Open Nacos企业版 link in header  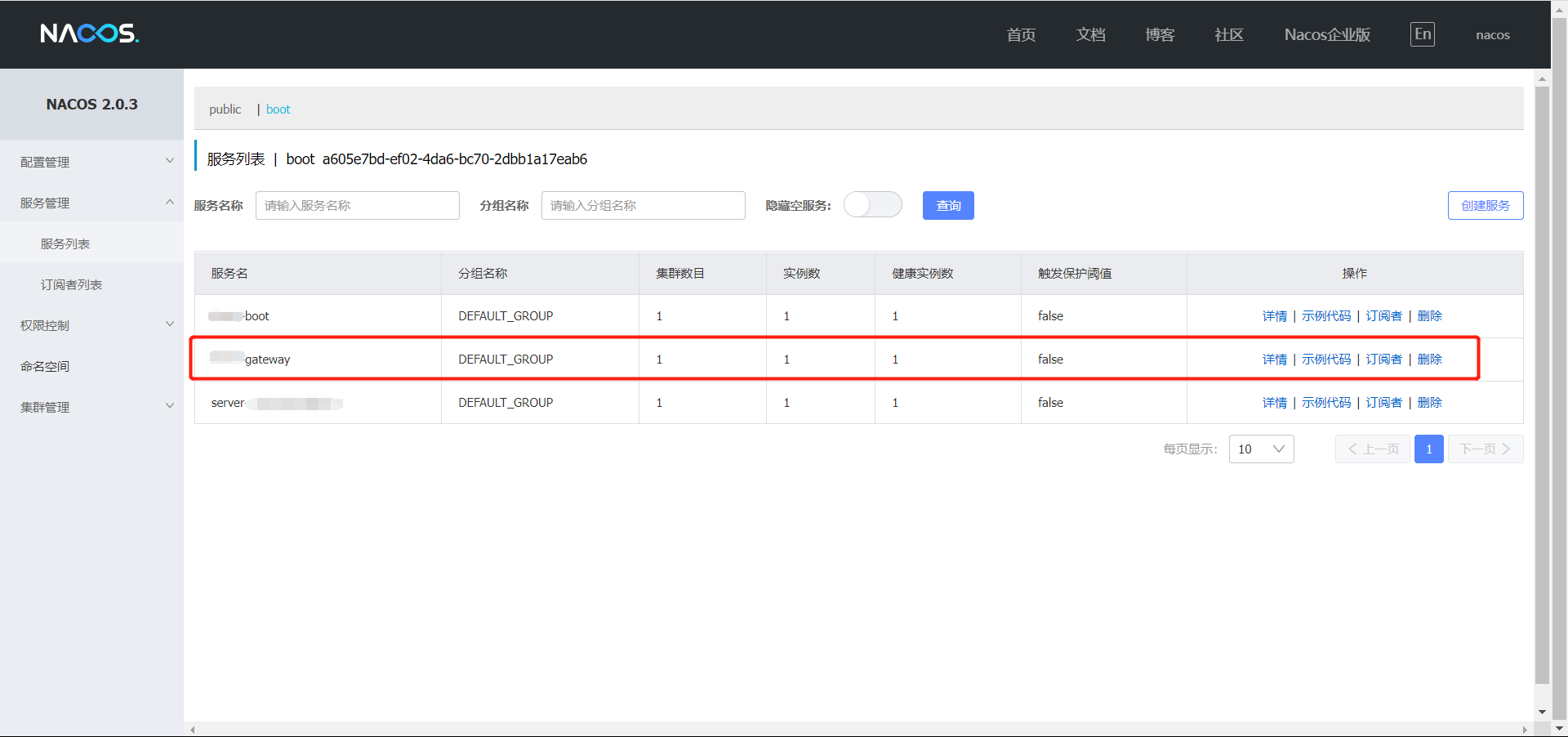point(1327,34)
